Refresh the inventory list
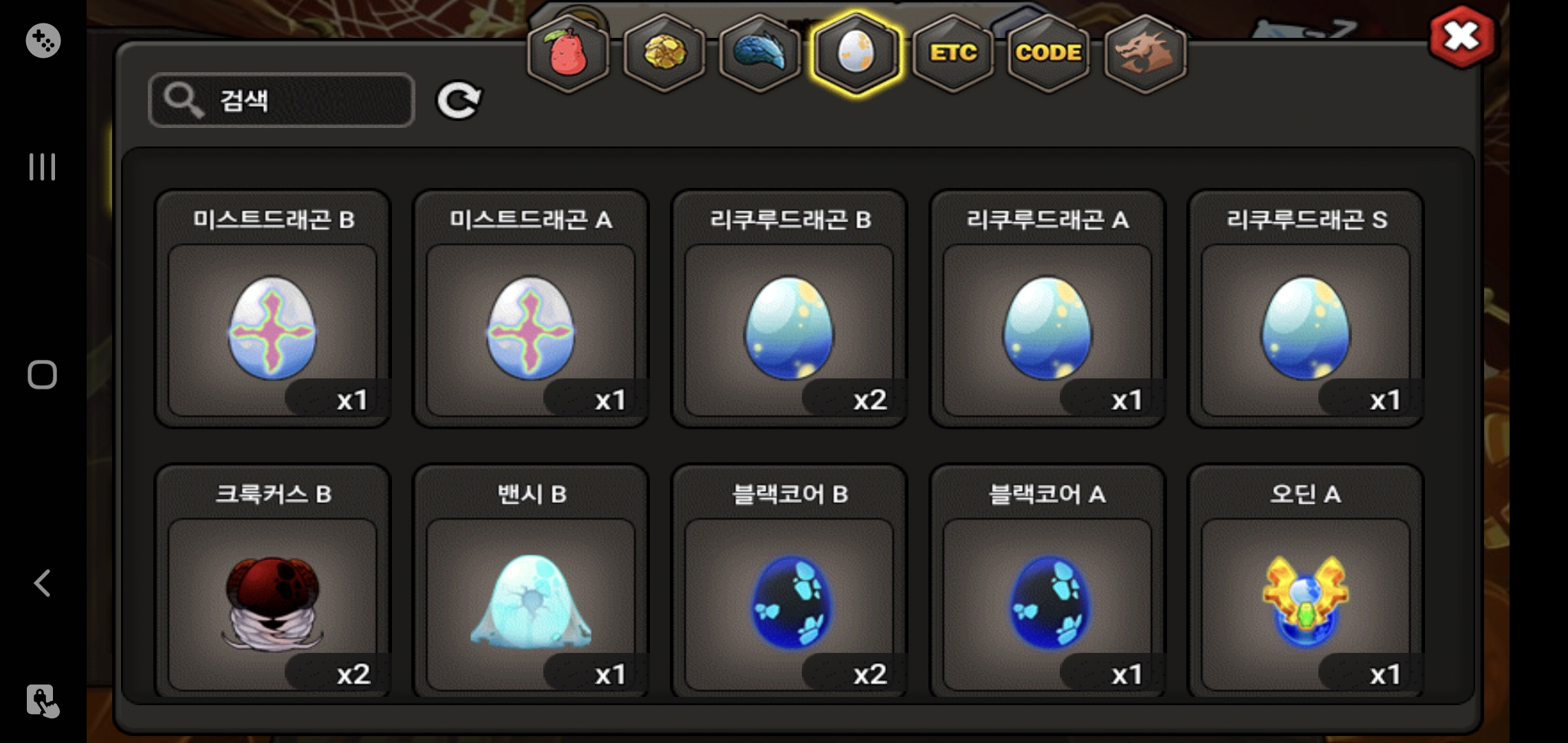This screenshot has height=743, width=1568. click(459, 101)
